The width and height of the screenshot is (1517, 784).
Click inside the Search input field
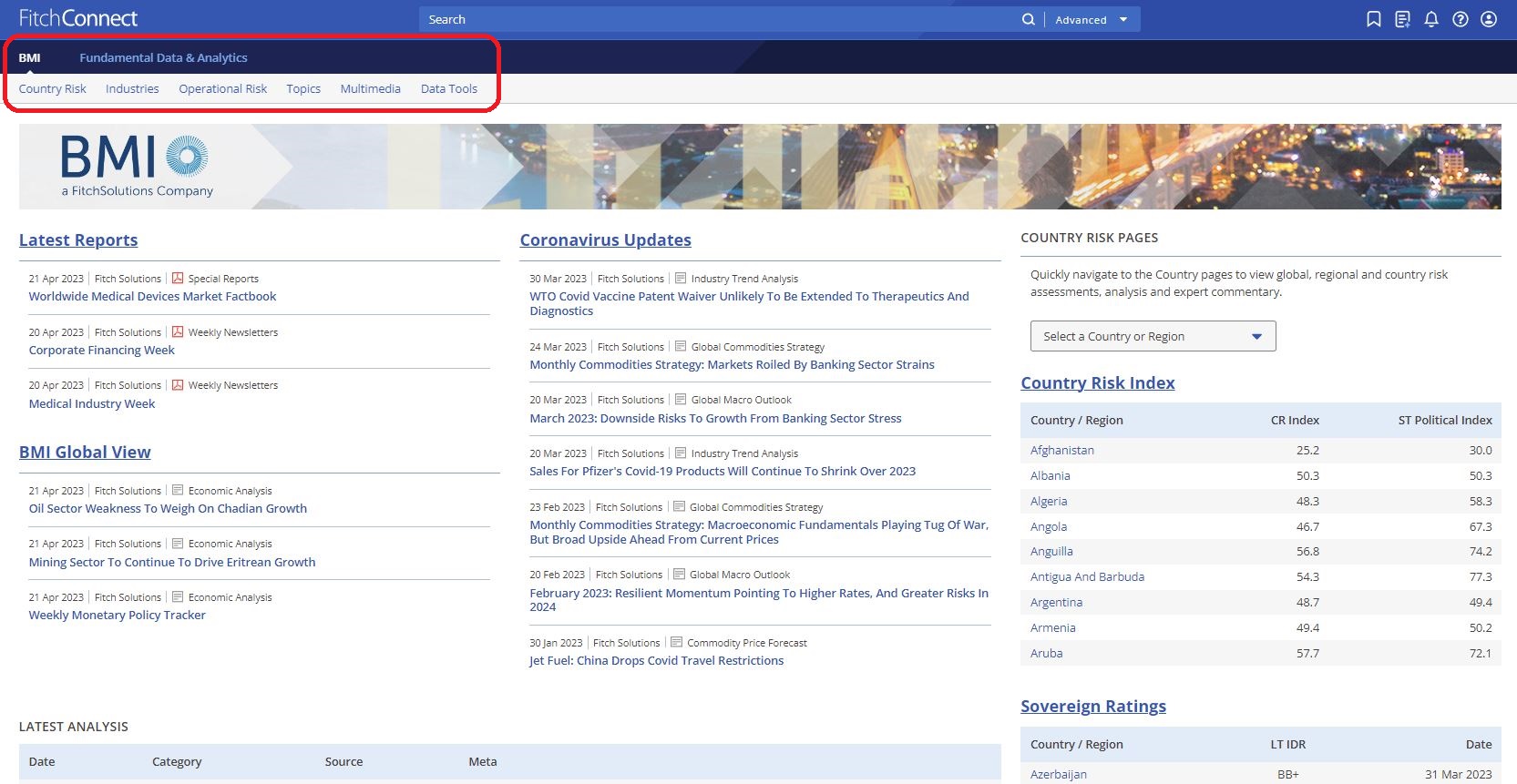pyautogui.click(x=711, y=19)
